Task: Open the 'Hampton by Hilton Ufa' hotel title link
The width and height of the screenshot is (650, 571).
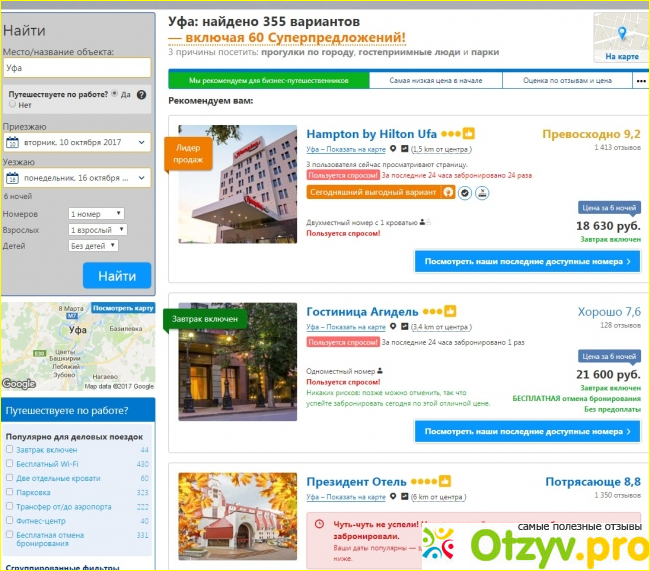Action: [x=371, y=134]
